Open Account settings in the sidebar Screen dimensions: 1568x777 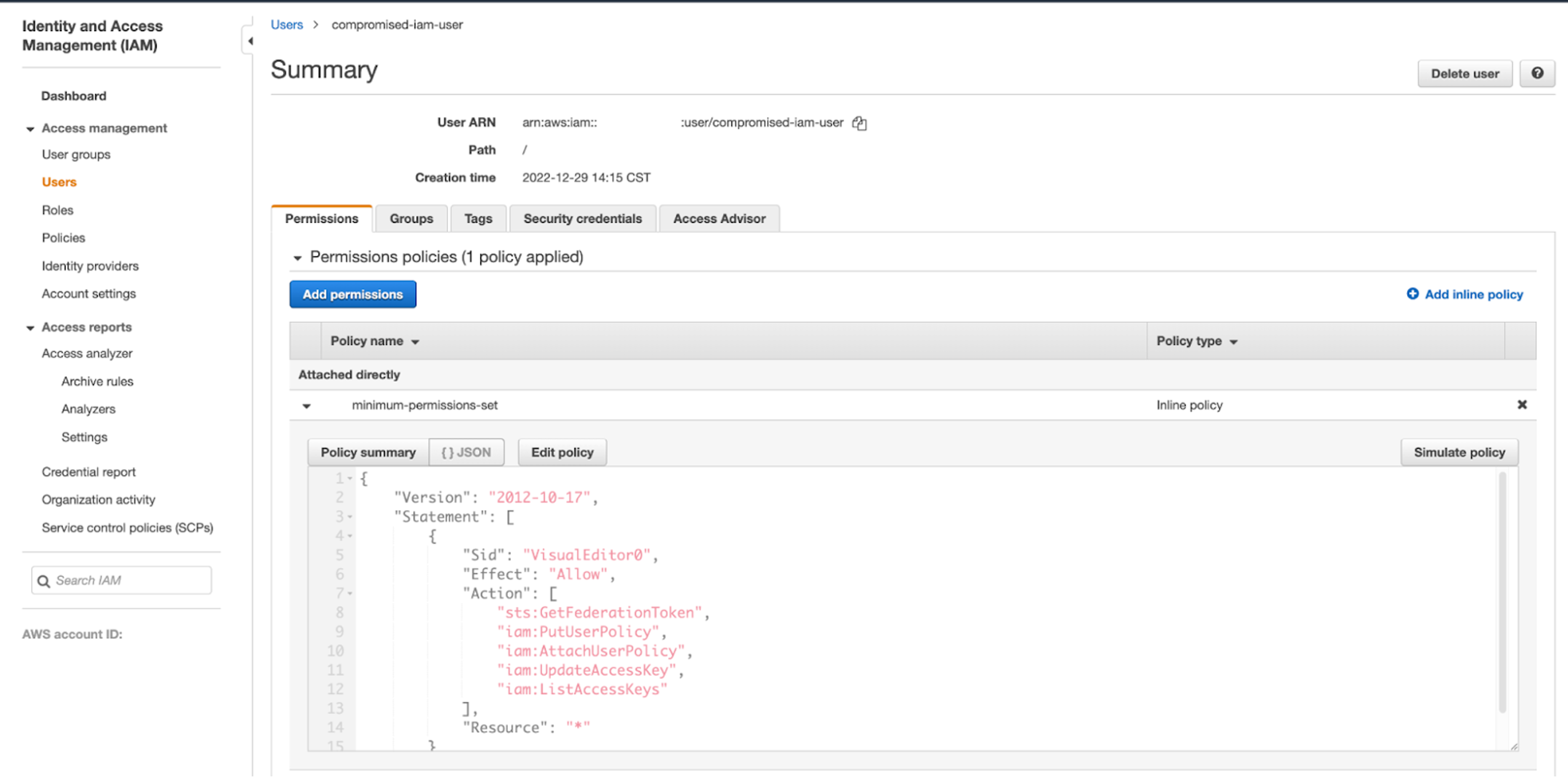coord(88,293)
